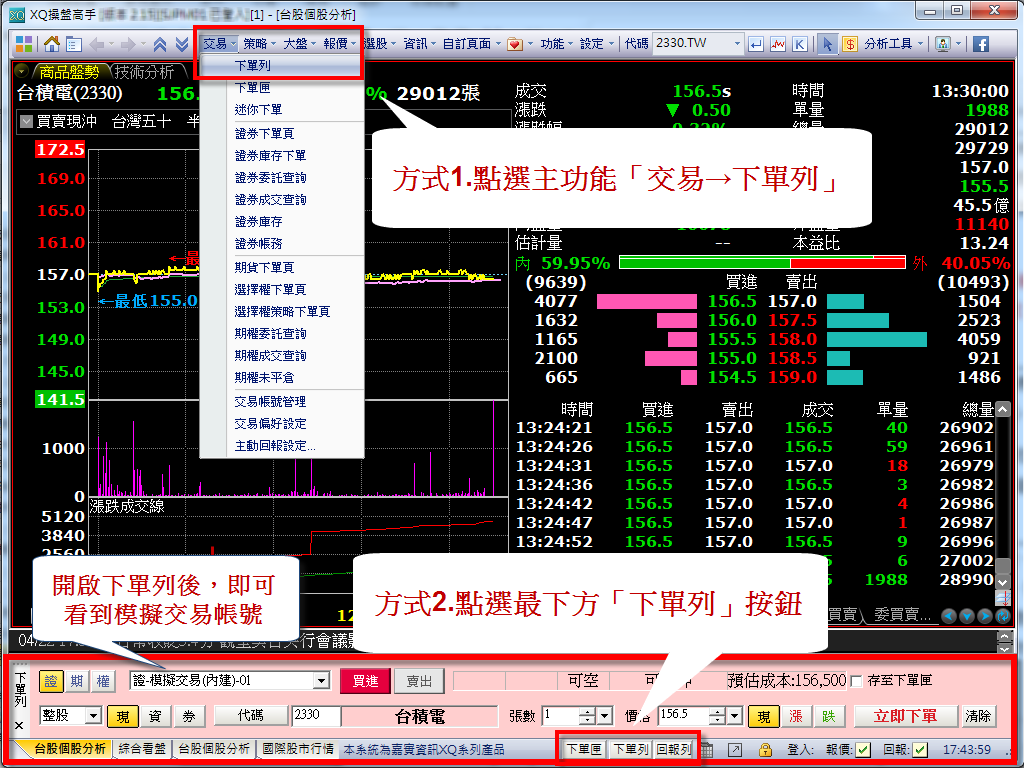Toggle the 回報 connection checkbox
1024x768 pixels.
[x=920, y=750]
